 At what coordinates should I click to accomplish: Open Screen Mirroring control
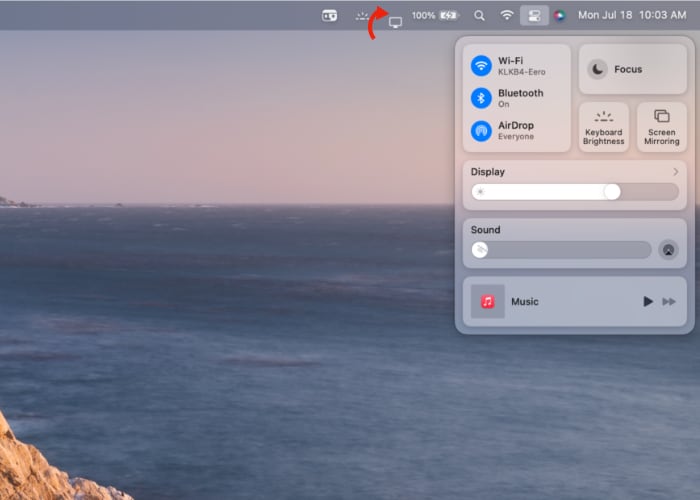[662, 127]
